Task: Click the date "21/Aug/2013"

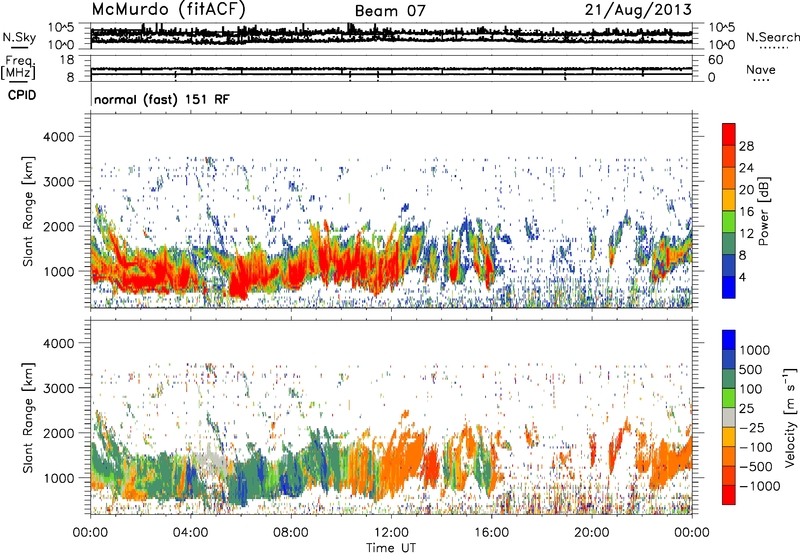Action: 638,9
